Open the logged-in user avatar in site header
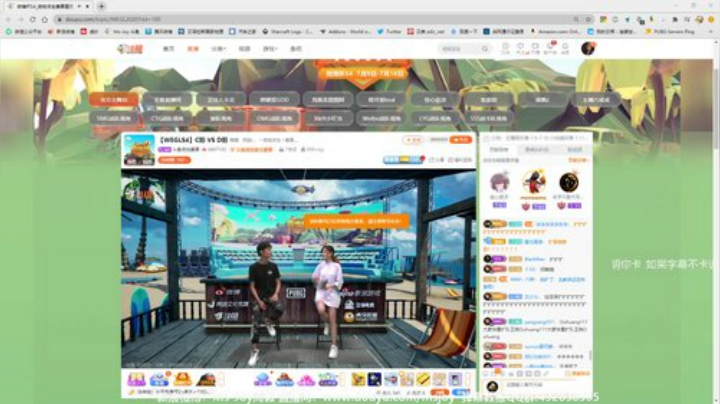 coord(588,48)
